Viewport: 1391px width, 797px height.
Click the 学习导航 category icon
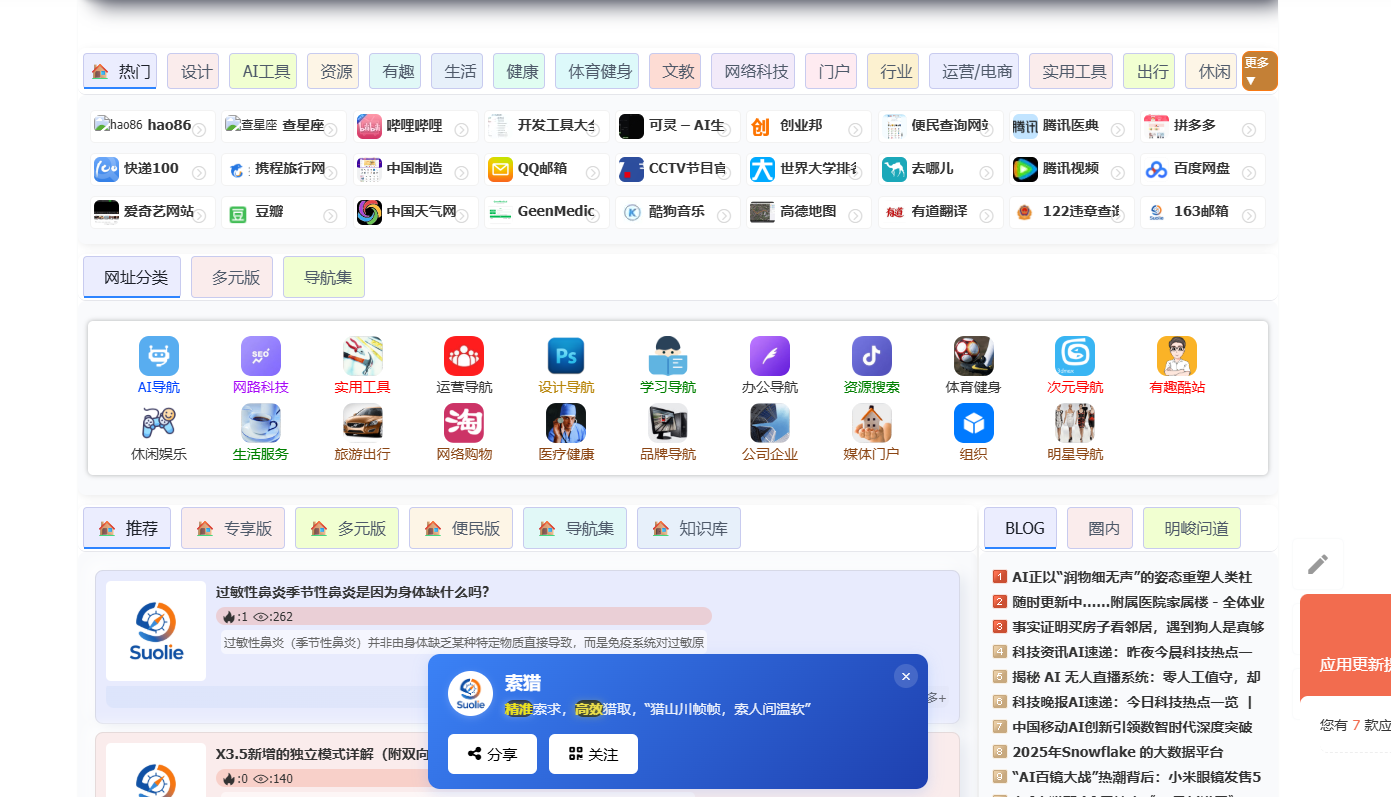(668, 356)
